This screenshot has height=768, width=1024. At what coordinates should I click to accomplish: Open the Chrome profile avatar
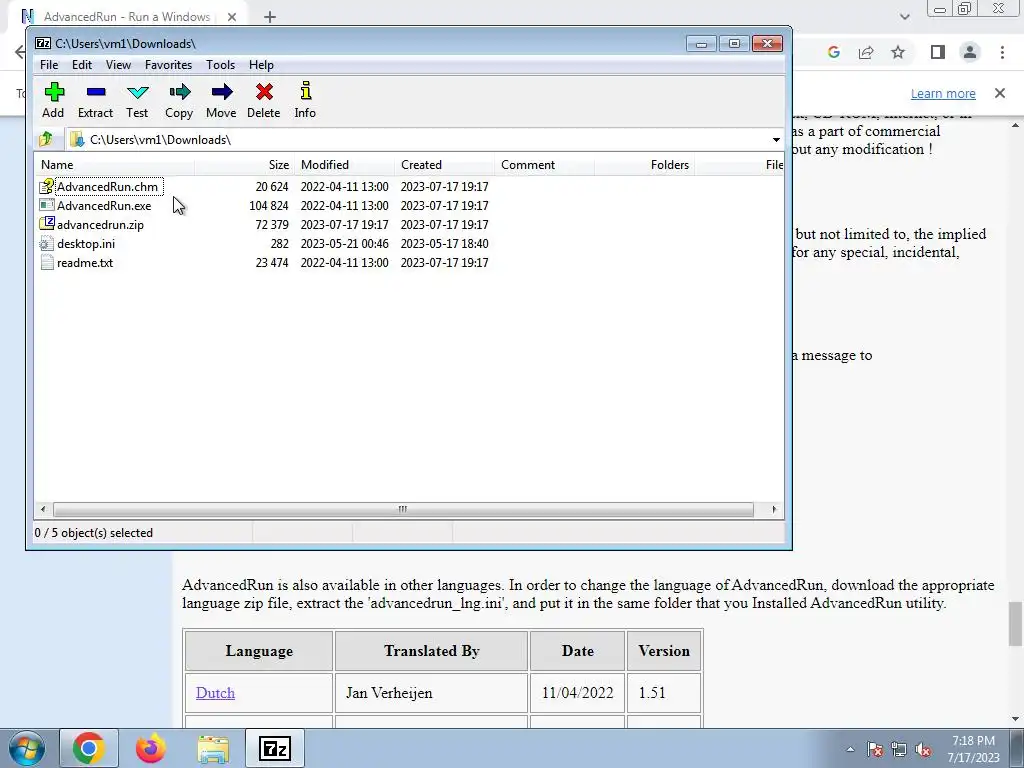click(970, 52)
